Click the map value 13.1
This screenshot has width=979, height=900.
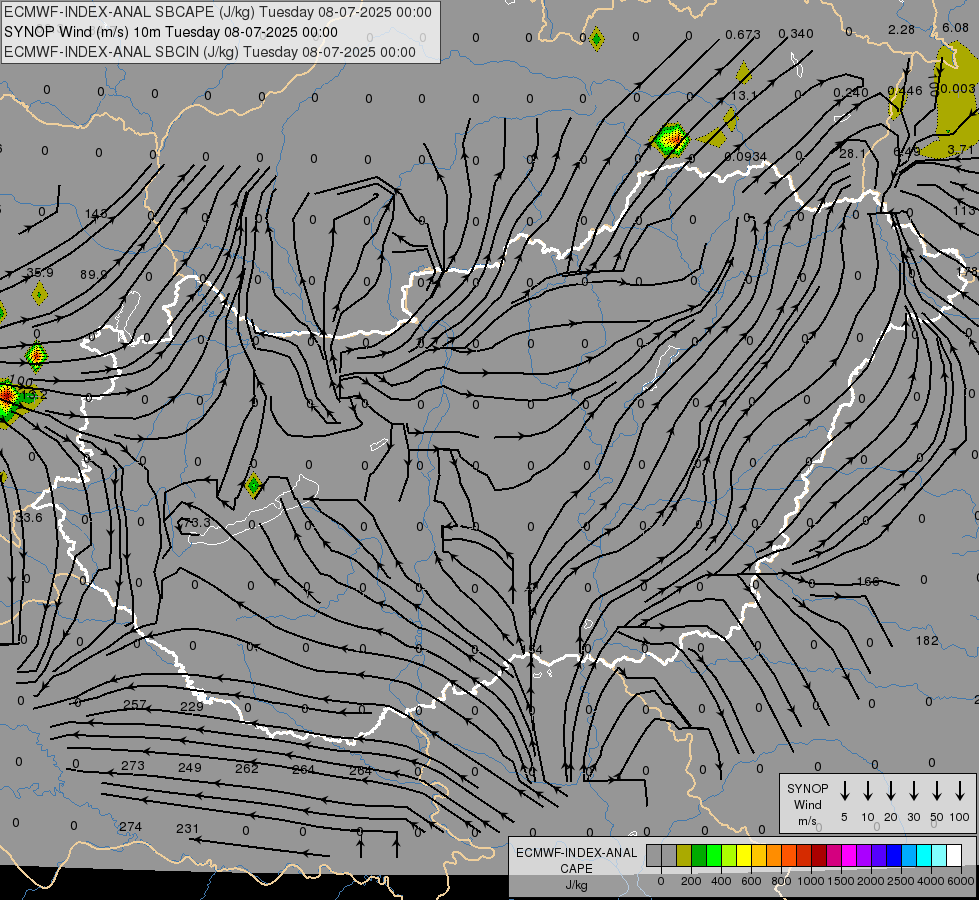[x=744, y=96]
